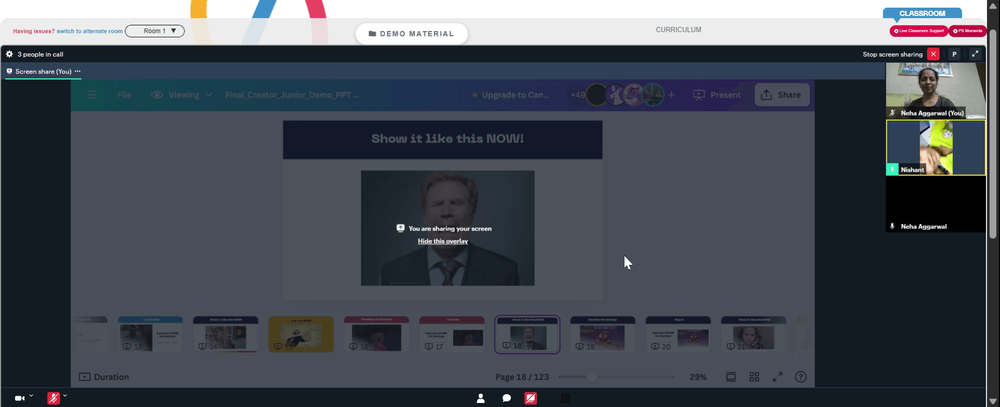Open the Room 1 dropdown
The height and width of the screenshot is (407, 1000).
155,31
